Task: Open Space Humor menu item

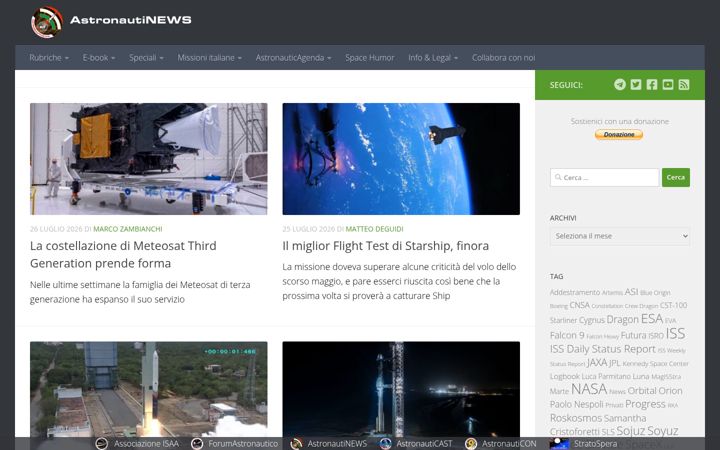Action: click(370, 58)
